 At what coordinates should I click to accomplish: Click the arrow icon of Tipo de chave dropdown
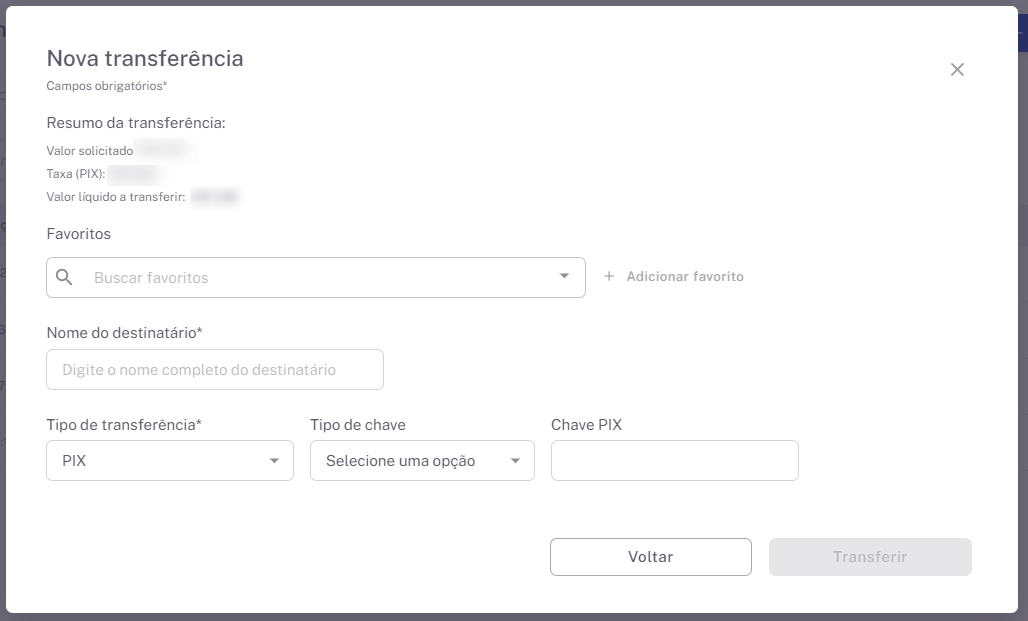pyautogui.click(x=515, y=461)
